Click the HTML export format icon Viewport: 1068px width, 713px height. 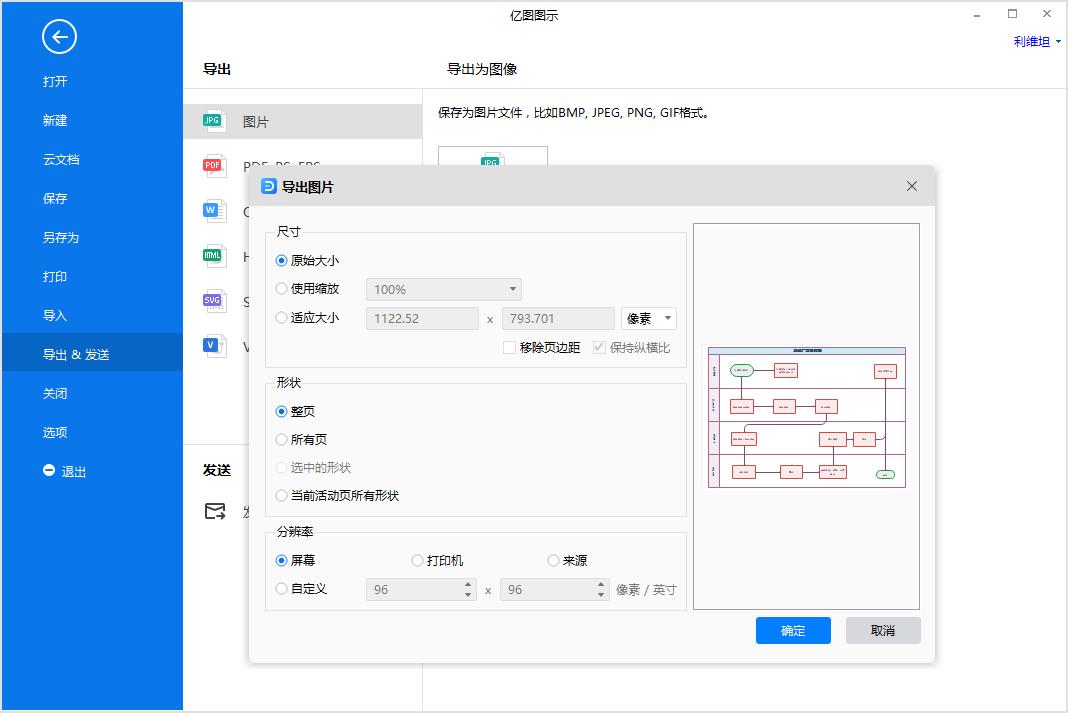click(213, 257)
